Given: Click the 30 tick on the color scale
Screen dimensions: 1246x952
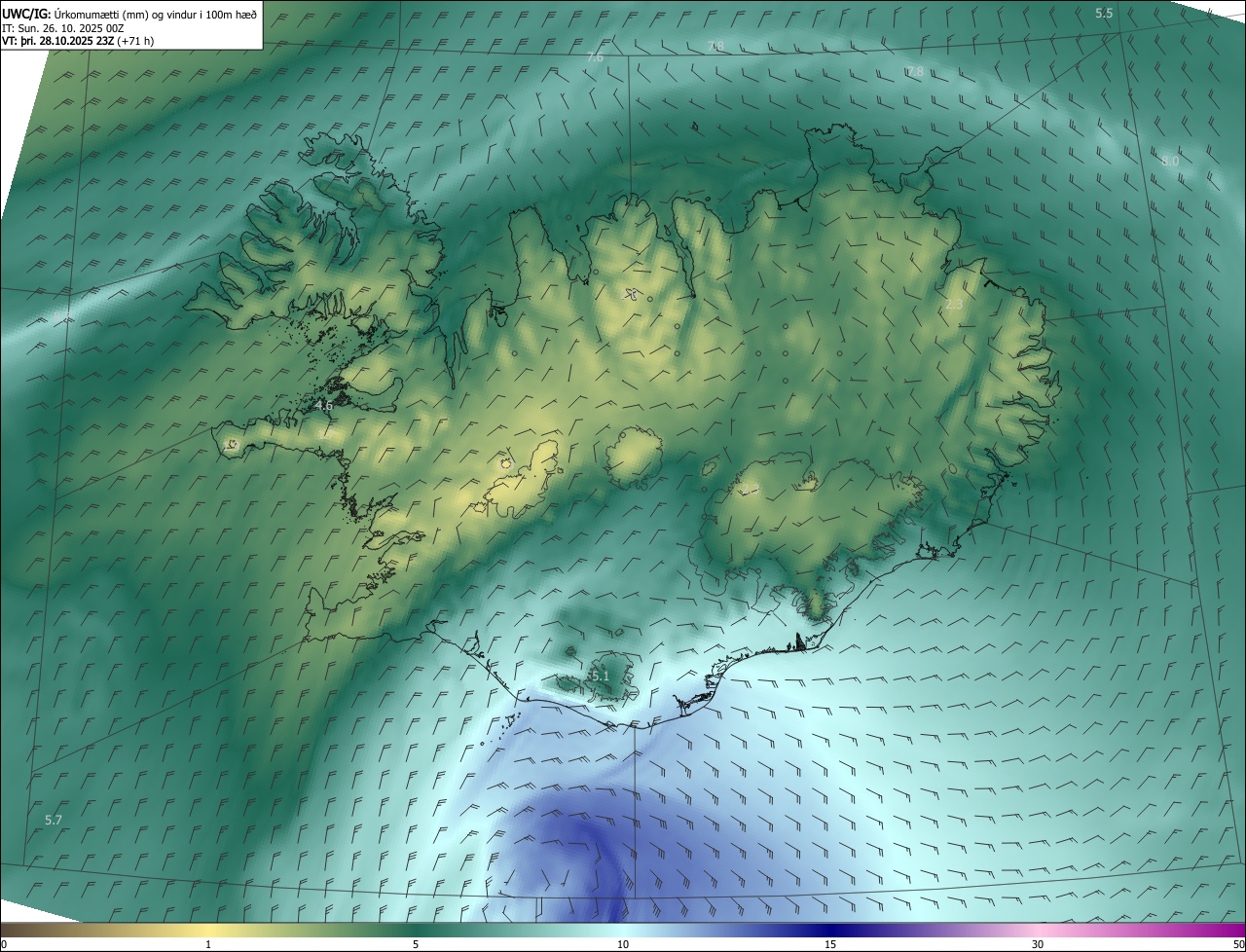Looking at the screenshot, I should (x=1038, y=944).
